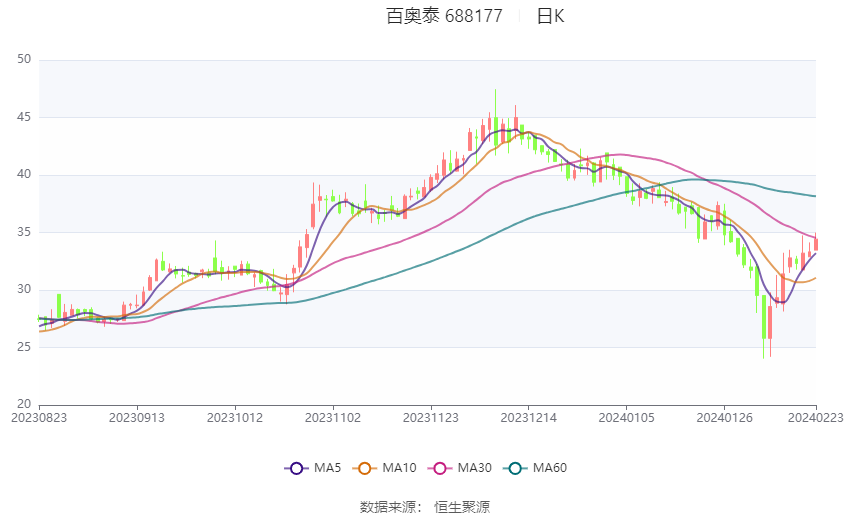850x517 pixels.
Task: Select the 20231214 date axis label
Action: [529, 418]
